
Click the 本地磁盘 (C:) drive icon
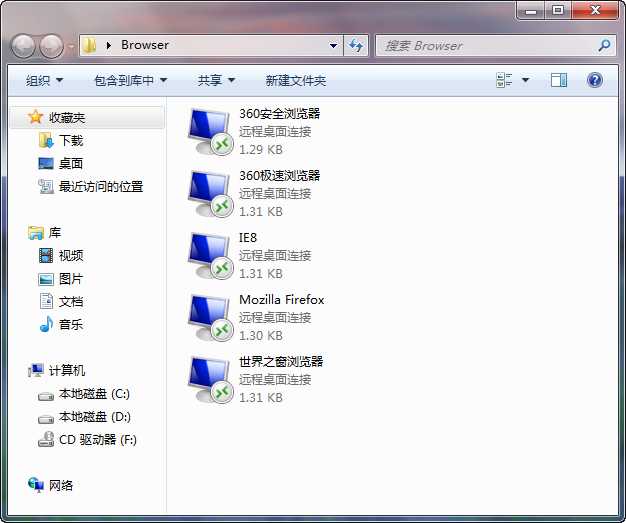[46, 396]
